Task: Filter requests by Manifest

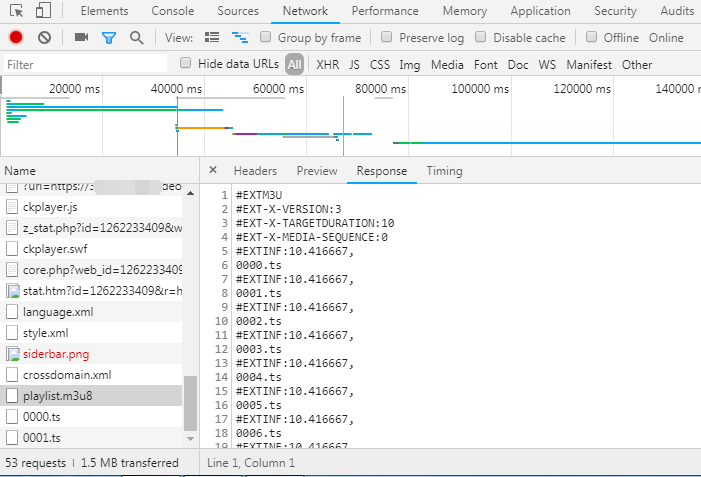Action: tap(589, 65)
